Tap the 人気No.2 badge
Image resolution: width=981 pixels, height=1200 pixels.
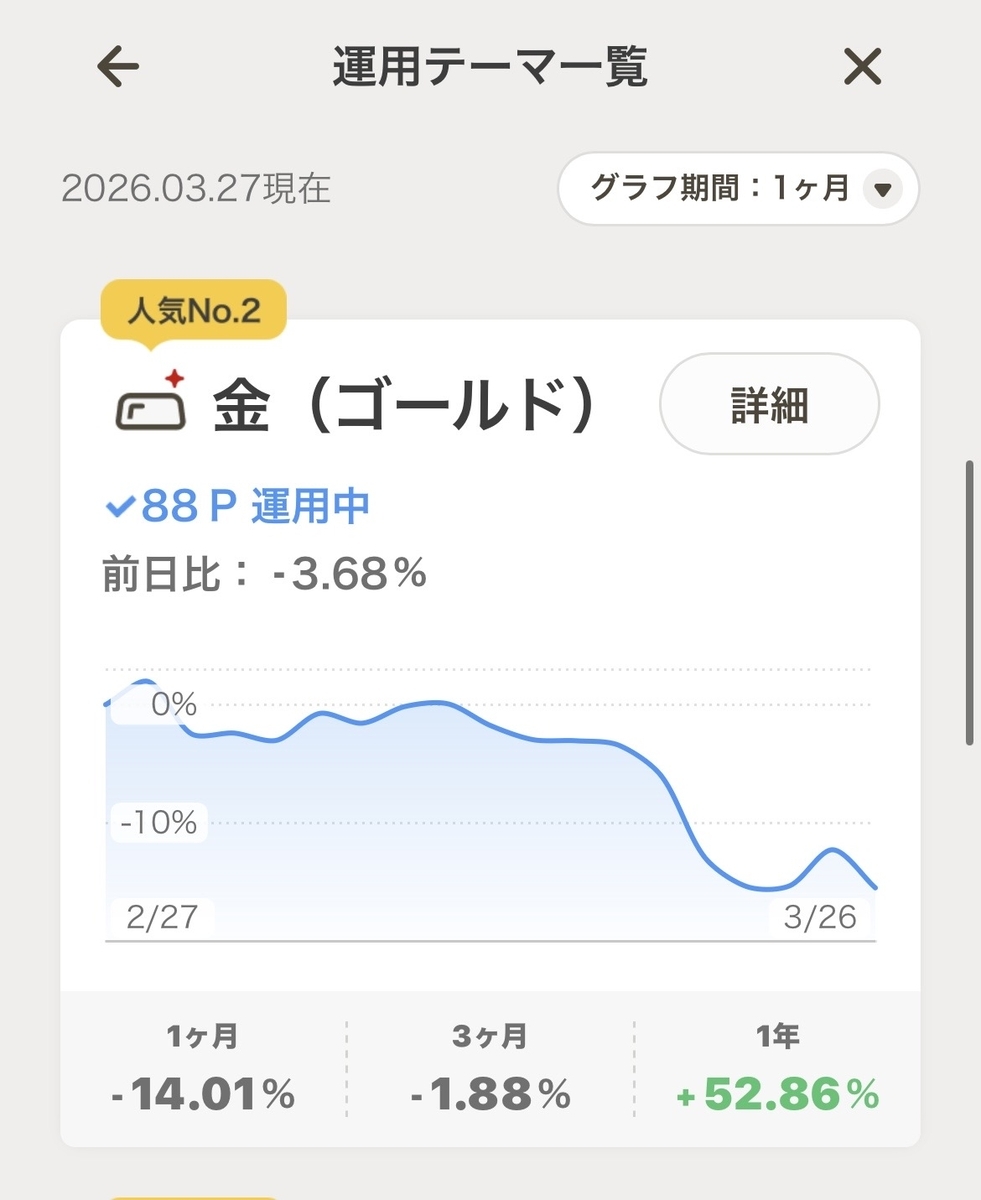(x=193, y=312)
